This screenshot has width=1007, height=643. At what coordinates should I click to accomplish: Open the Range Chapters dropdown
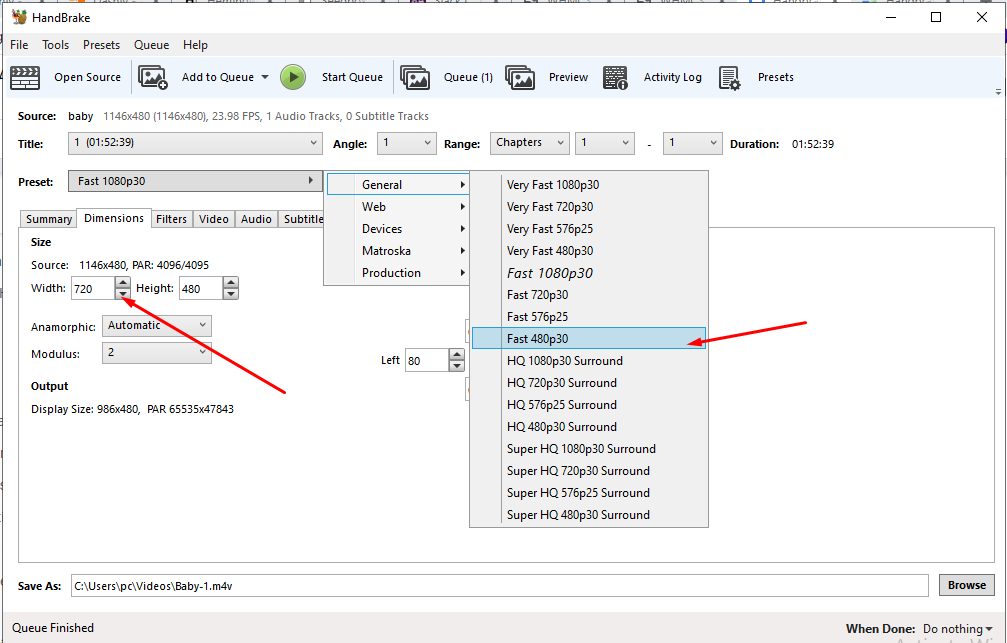[529, 143]
